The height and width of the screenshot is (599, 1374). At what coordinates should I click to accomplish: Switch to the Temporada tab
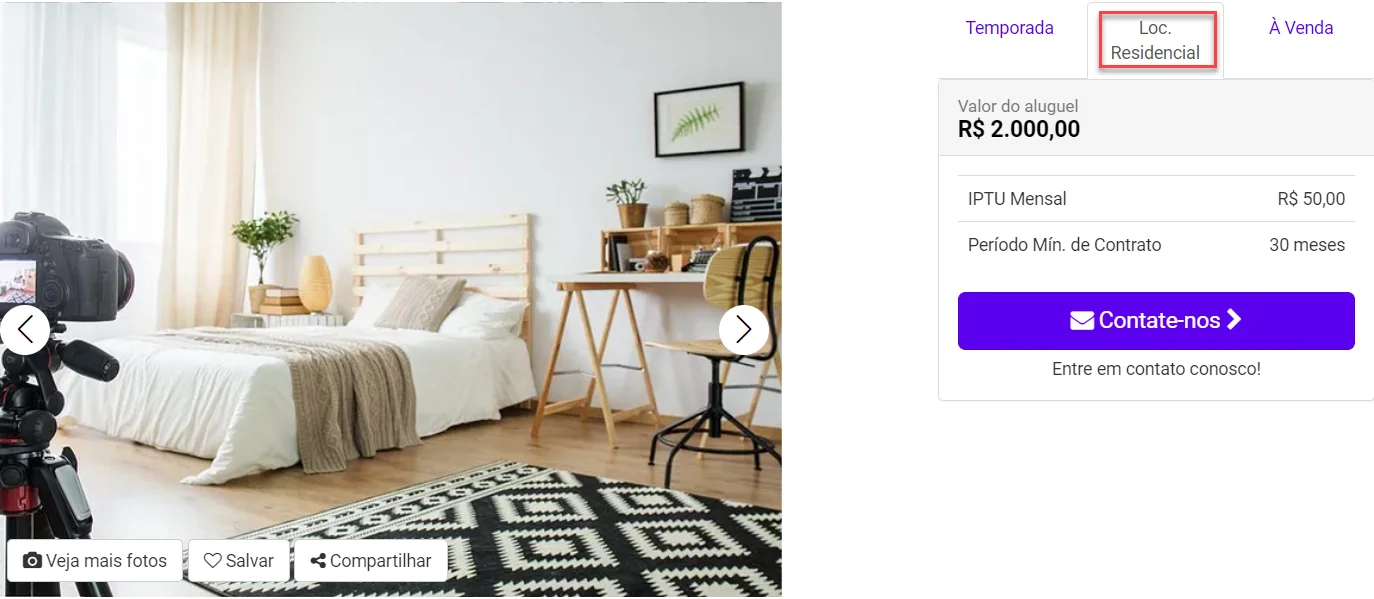click(1009, 28)
